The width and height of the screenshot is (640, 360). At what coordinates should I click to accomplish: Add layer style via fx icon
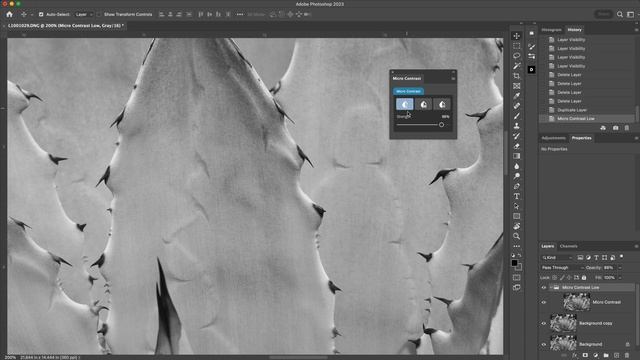point(575,356)
